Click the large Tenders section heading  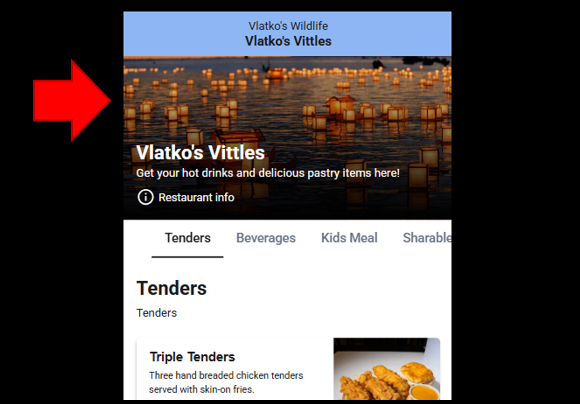click(172, 288)
